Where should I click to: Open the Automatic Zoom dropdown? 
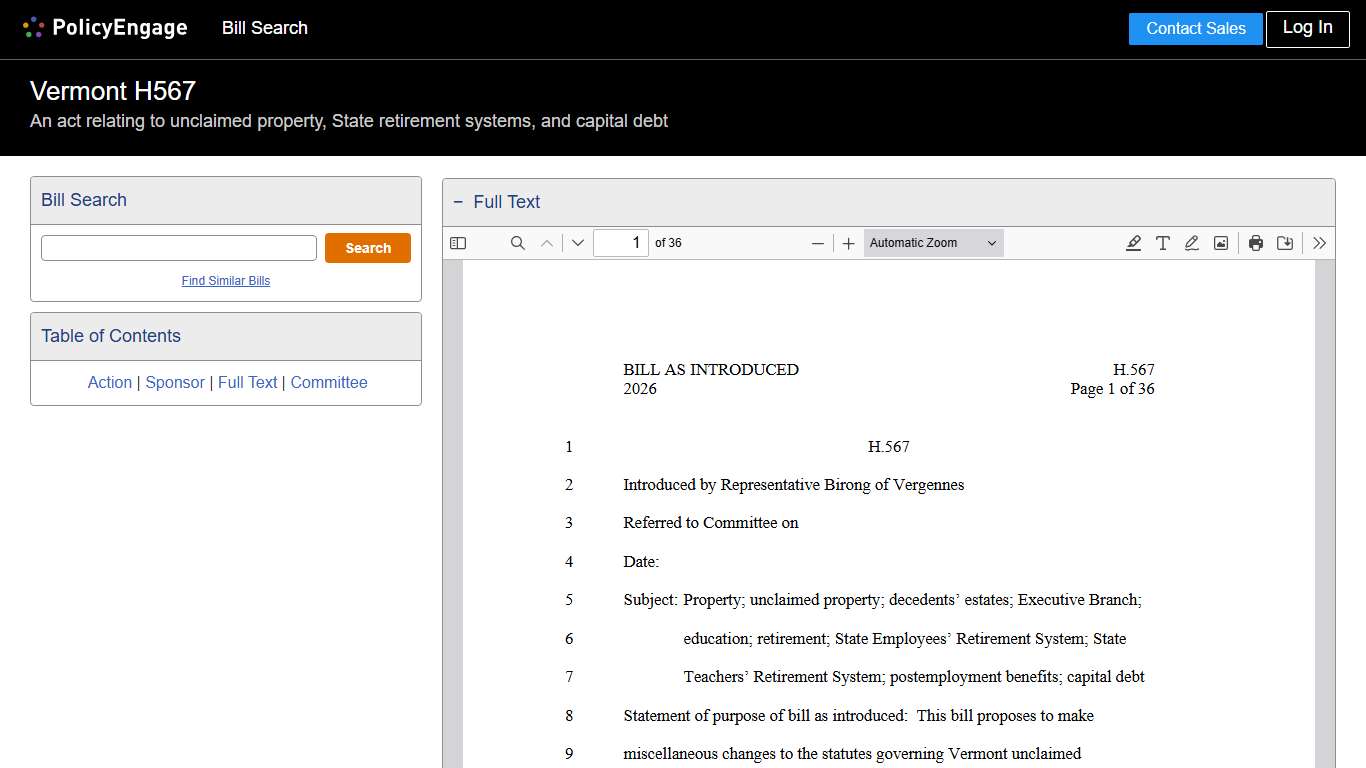(932, 242)
